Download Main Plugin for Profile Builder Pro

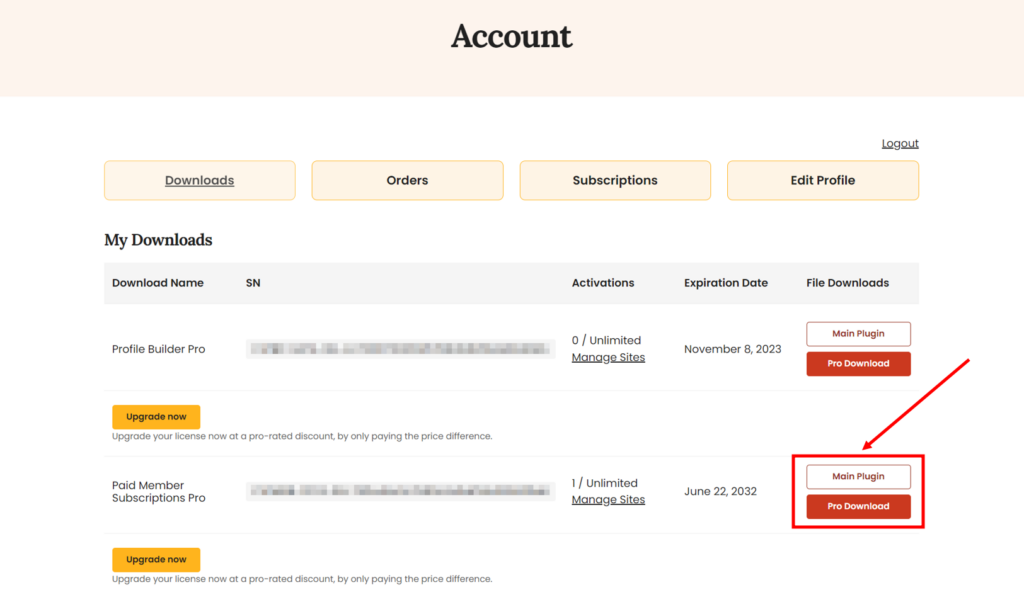tap(858, 334)
